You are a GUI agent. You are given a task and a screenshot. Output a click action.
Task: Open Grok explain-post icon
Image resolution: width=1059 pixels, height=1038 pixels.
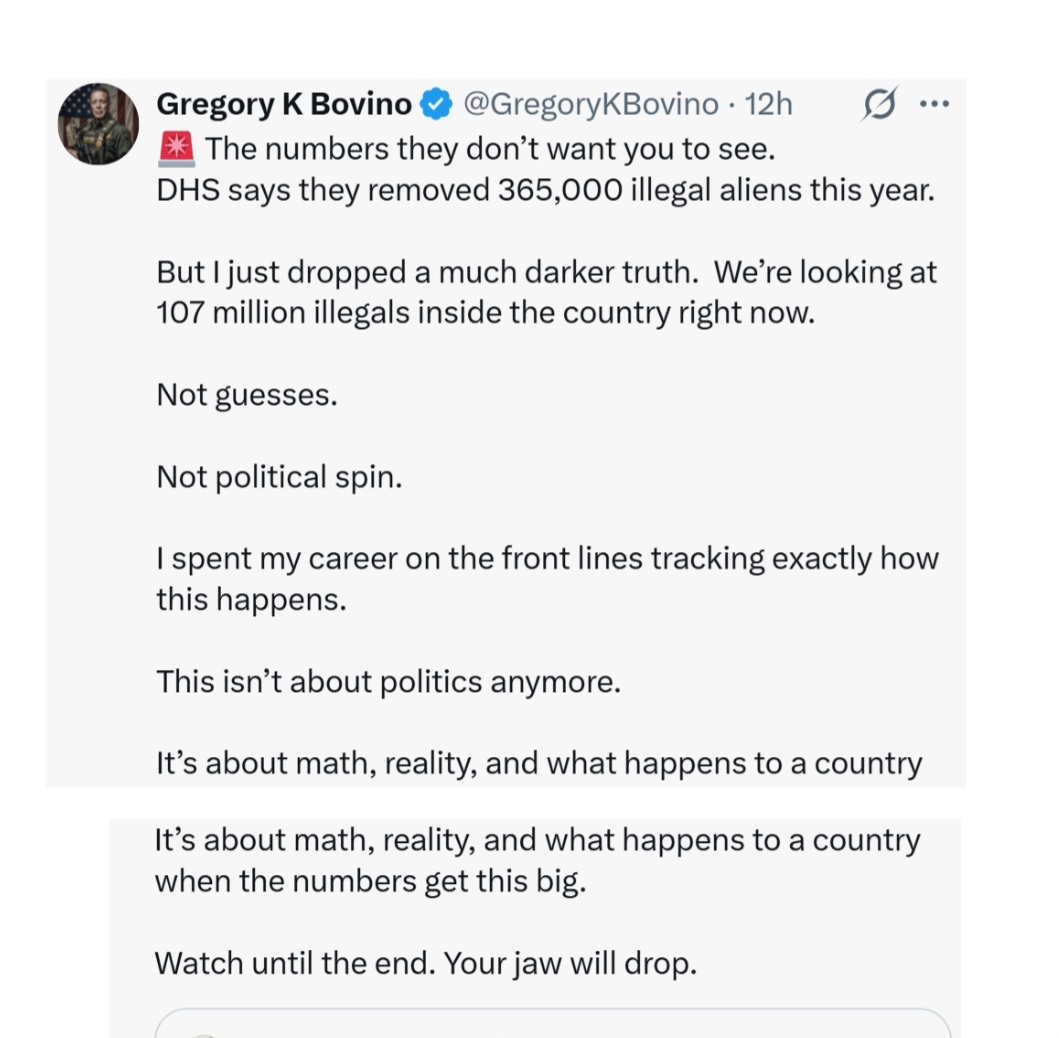point(879,104)
